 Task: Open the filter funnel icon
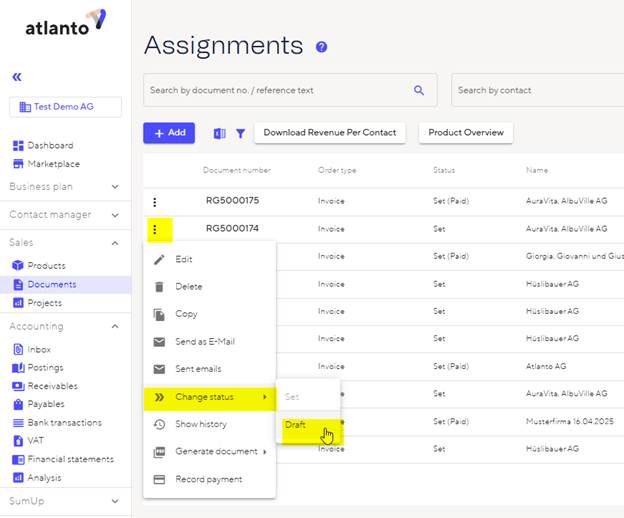240,133
